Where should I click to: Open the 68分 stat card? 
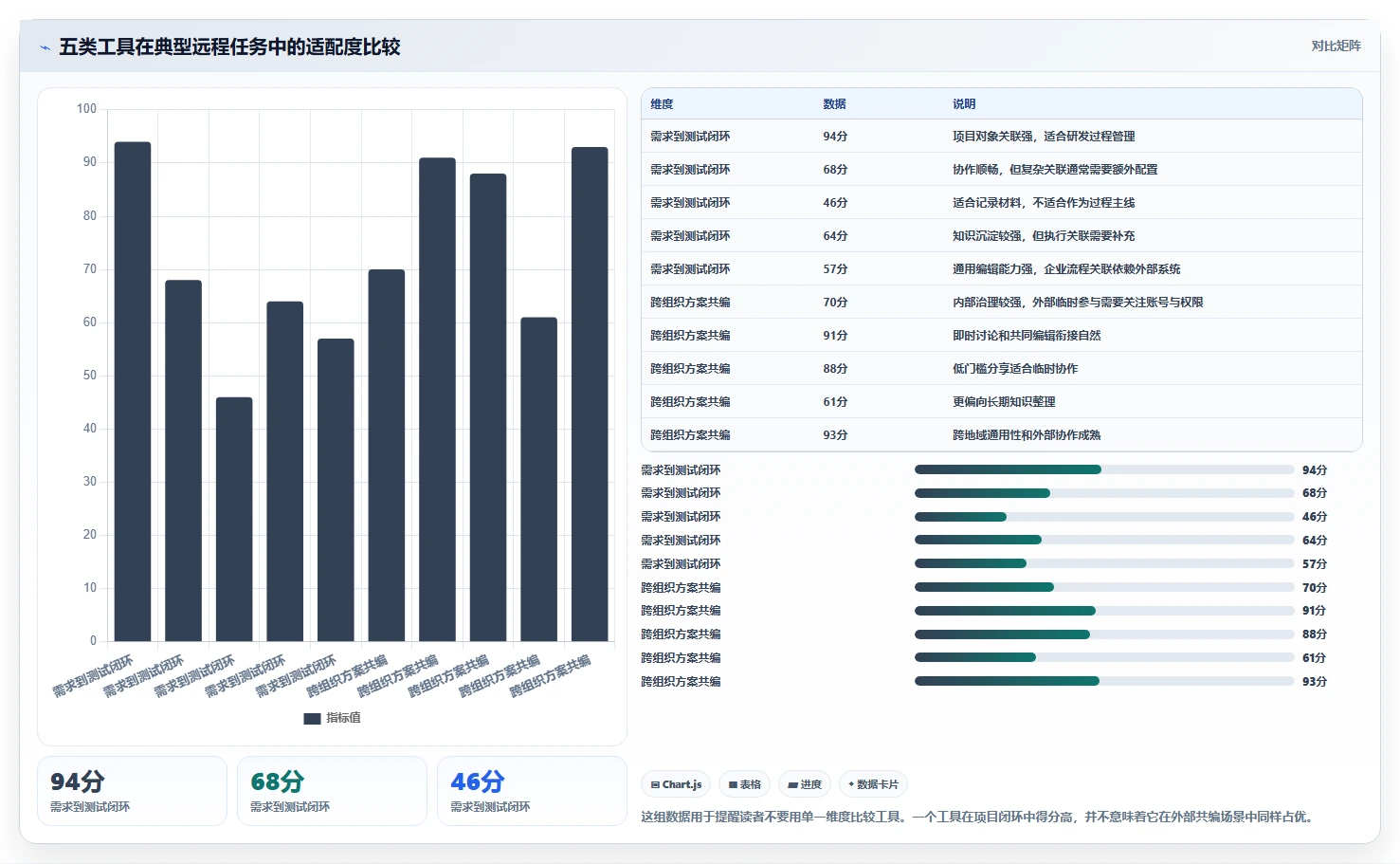pyautogui.click(x=332, y=791)
